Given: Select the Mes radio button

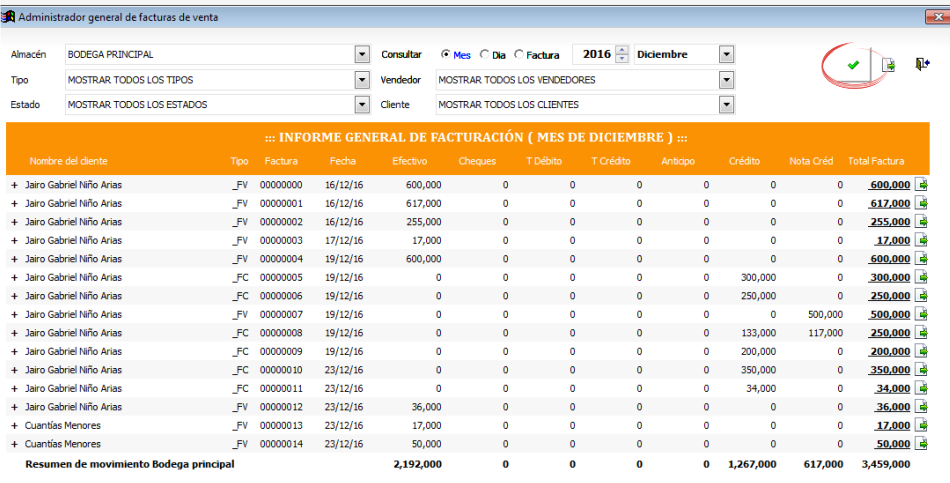Looking at the screenshot, I should pyautogui.click(x=446, y=55).
